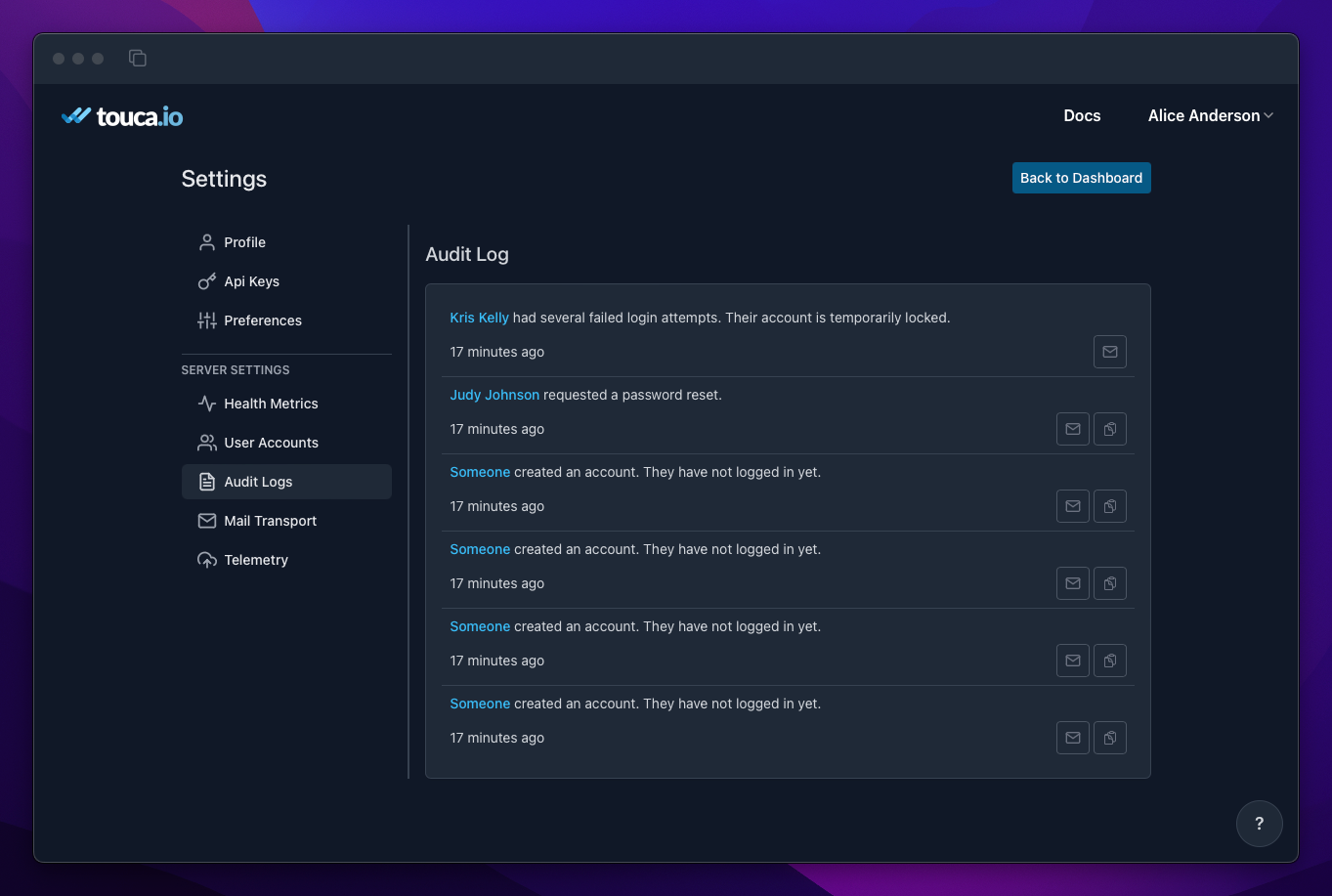Click the copy icon in Judy Johnson's log entry
Screen dimensions: 1332x896
tap(1110, 429)
